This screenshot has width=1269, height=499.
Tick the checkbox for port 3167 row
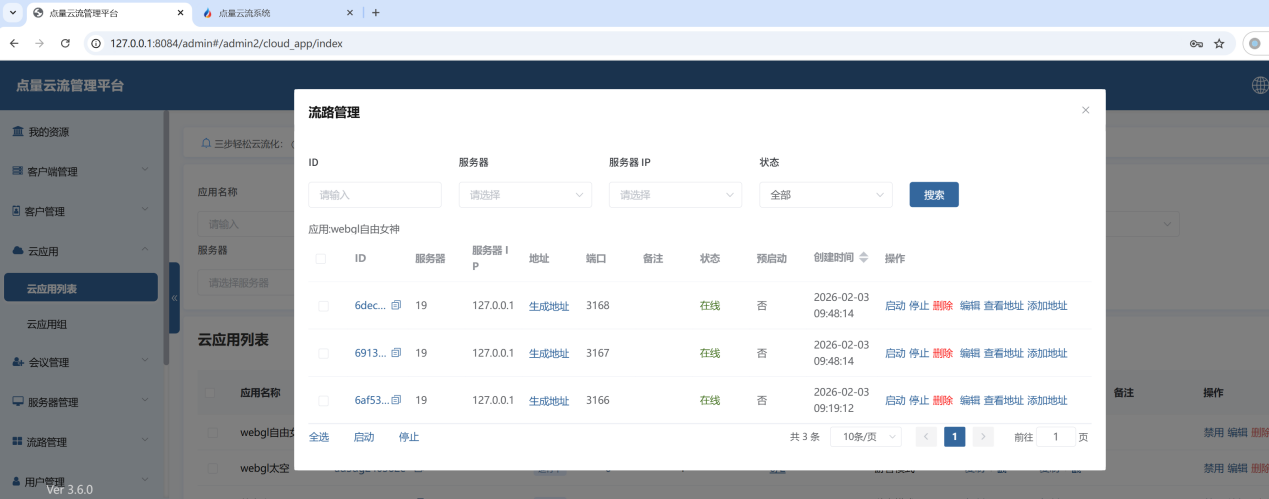click(x=323, y=353)
